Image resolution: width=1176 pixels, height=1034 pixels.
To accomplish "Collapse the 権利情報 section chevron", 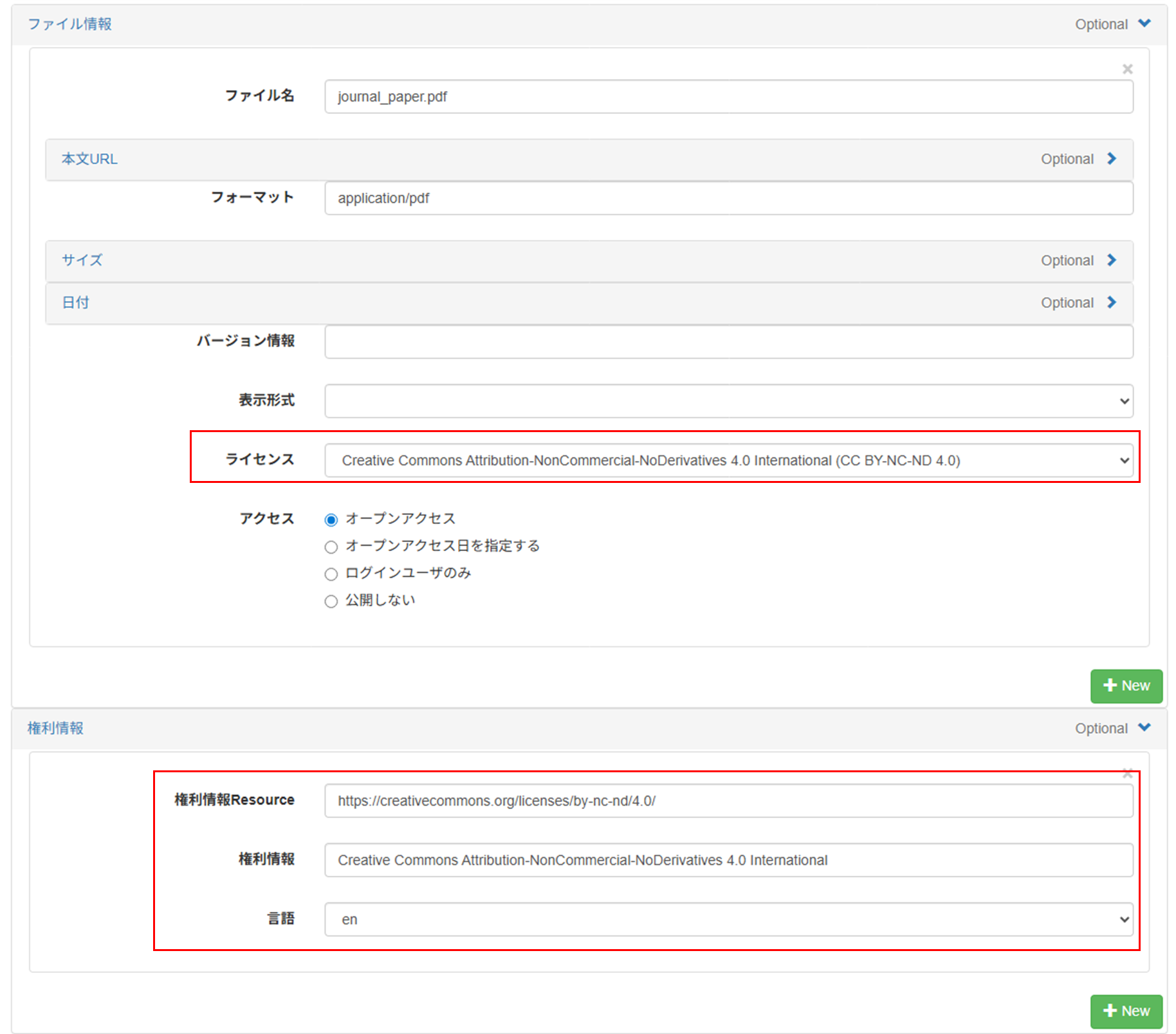I will tap(1144, 727).
